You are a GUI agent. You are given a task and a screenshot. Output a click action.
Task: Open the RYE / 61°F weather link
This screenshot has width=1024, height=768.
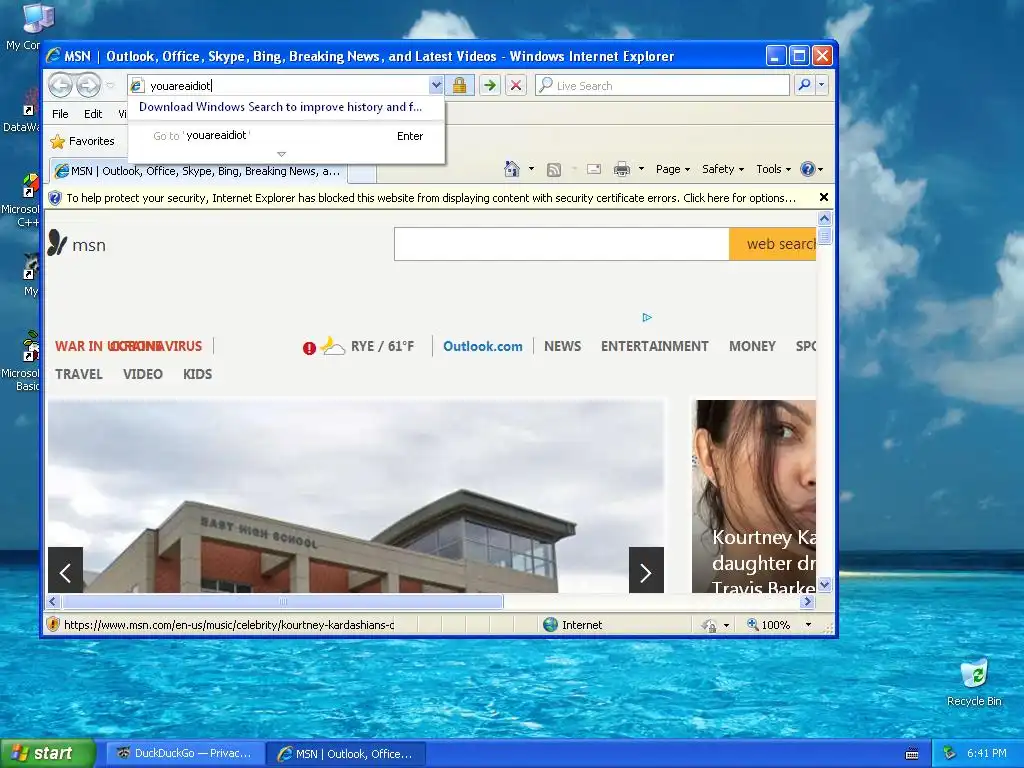382,346
